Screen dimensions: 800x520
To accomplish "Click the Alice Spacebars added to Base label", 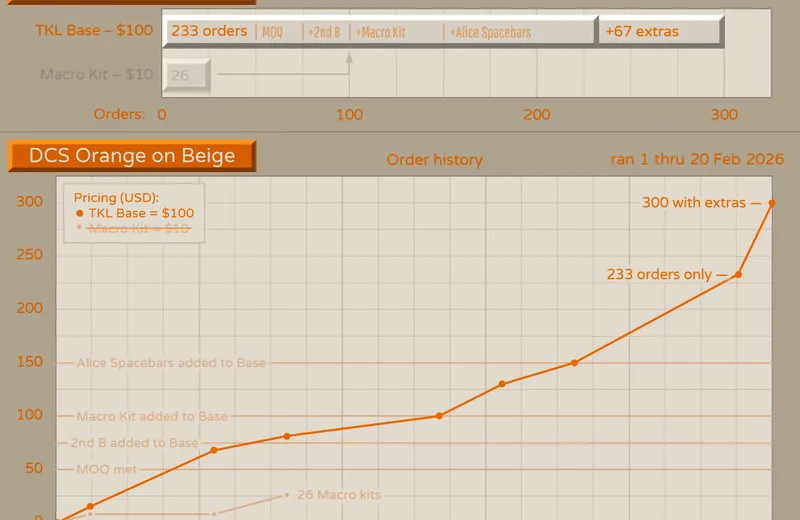I will pos(171,363).
